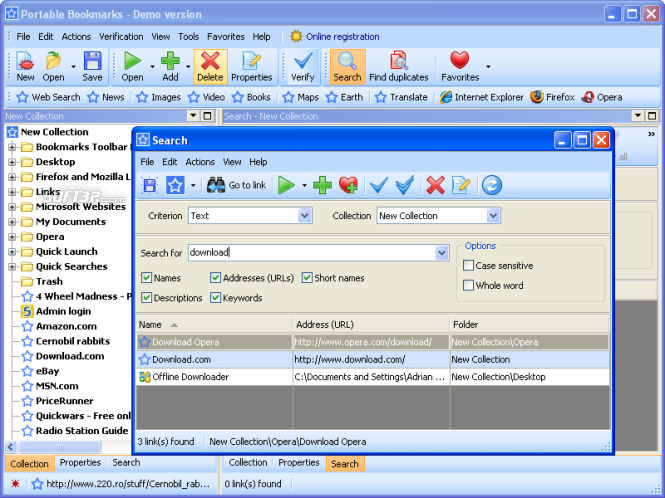Launch Firefox from the links bar
The image size is (665, 498).
click(x=552, y=97)
